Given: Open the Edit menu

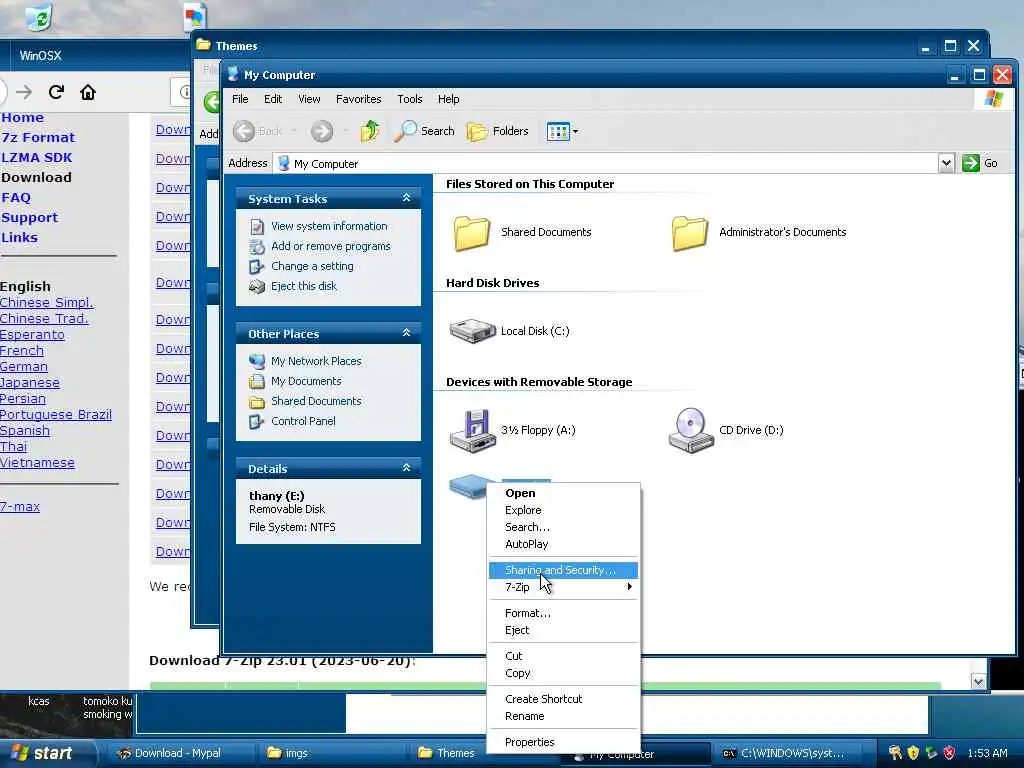Looking at the screenshot, I should pos(273,99).
